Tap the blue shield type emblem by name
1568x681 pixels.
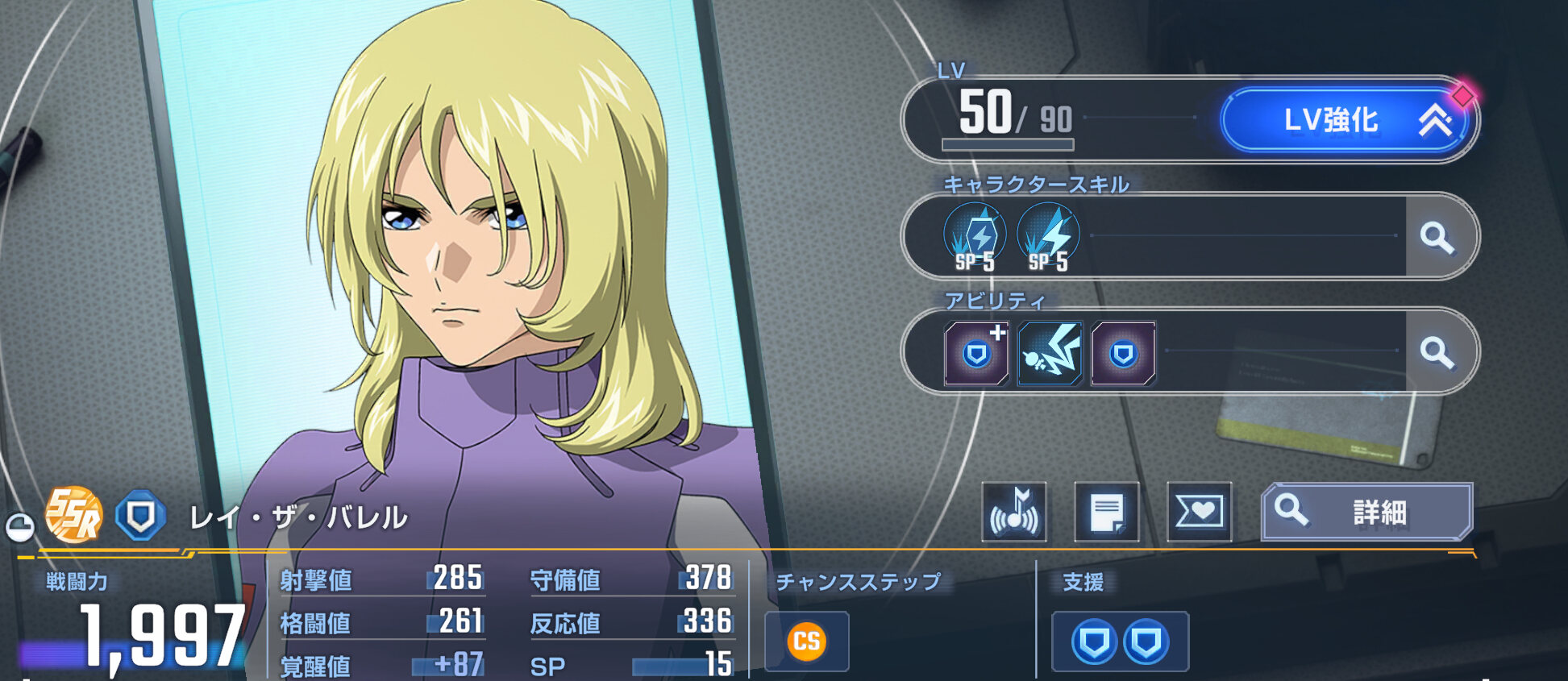140,517
